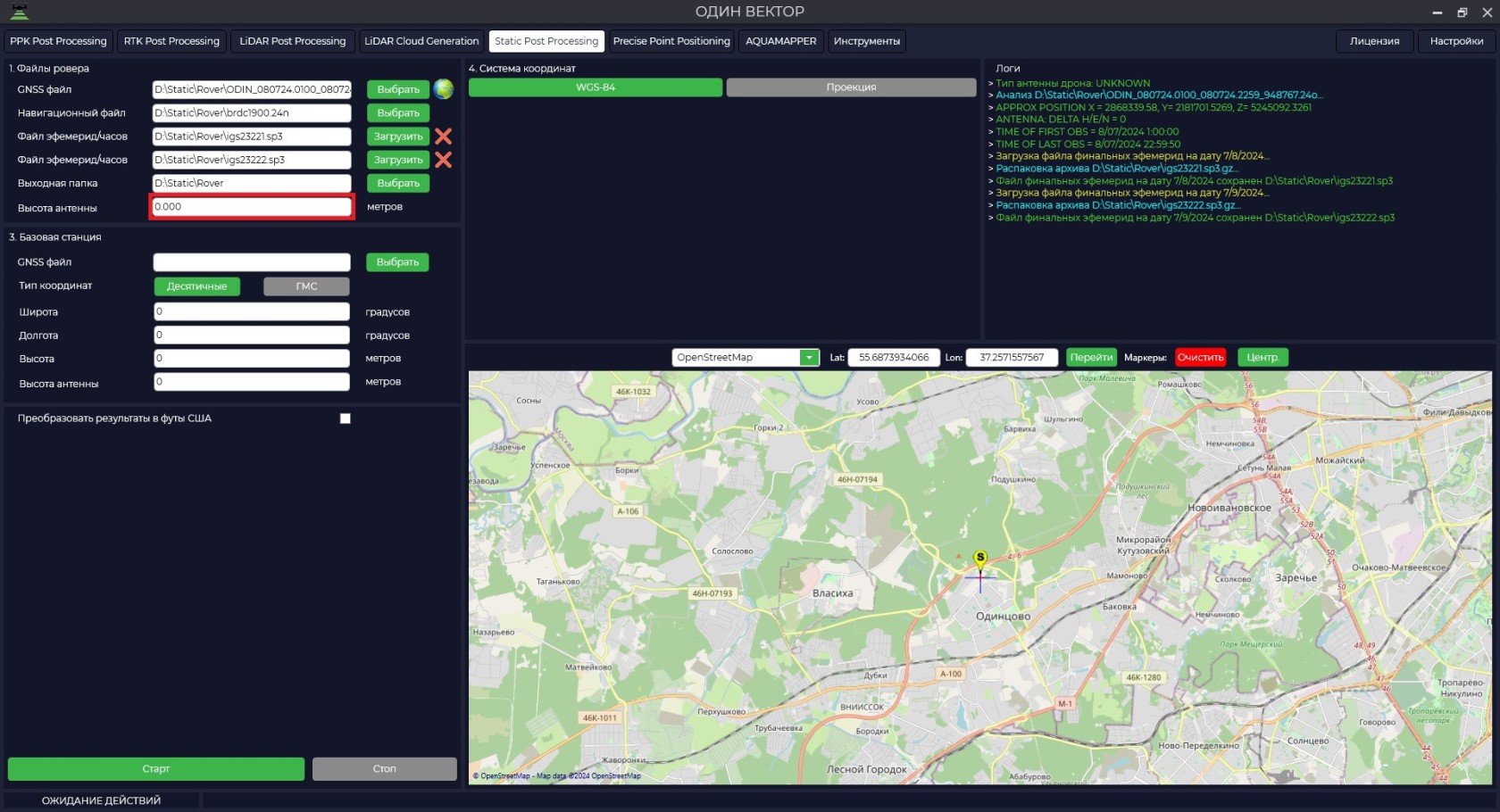
Task: Select Проекция coordinate system option
Action: point(851,87)
